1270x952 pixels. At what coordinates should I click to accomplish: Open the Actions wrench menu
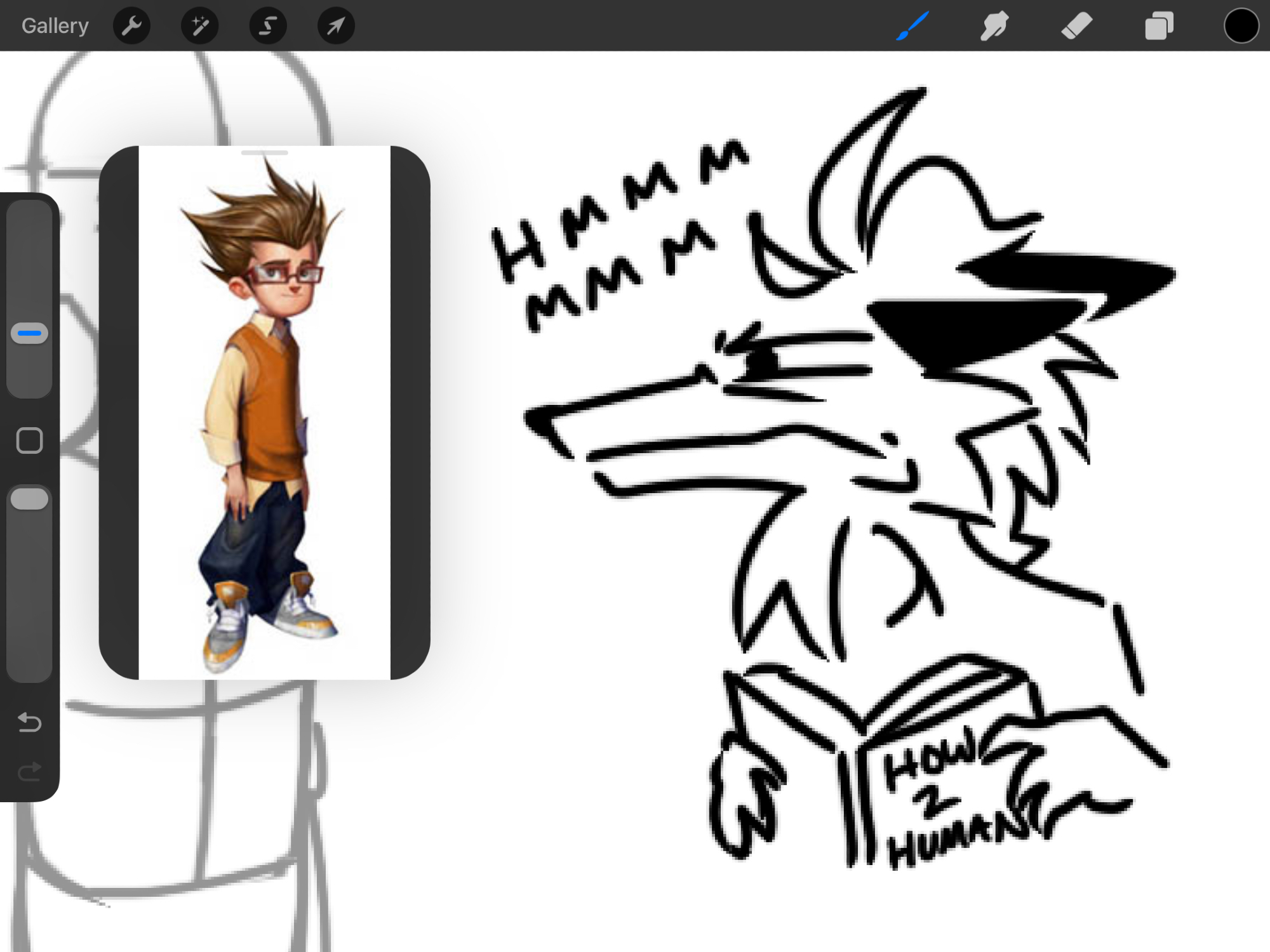131,26
